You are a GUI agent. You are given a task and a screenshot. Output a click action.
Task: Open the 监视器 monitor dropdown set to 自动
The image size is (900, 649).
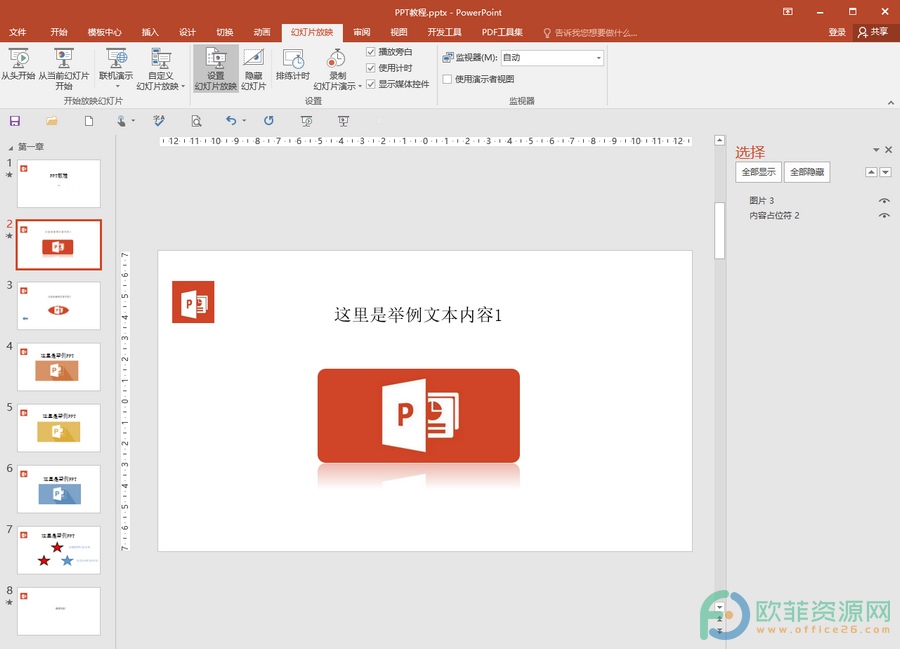coord(552,57)
